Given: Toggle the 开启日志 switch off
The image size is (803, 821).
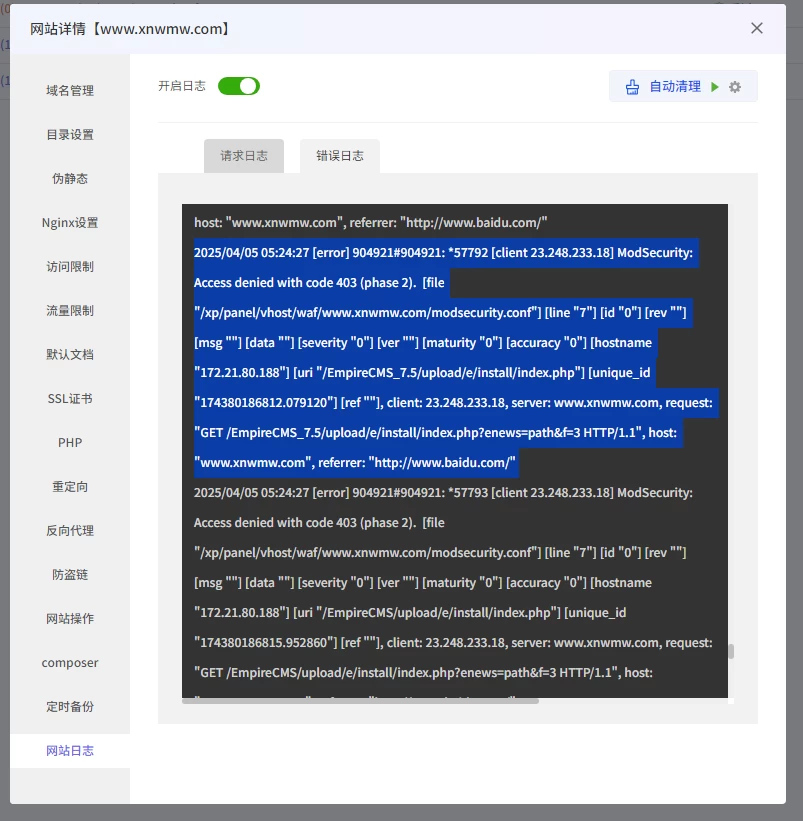Looking at the screenshot, I should pos(238,86).
